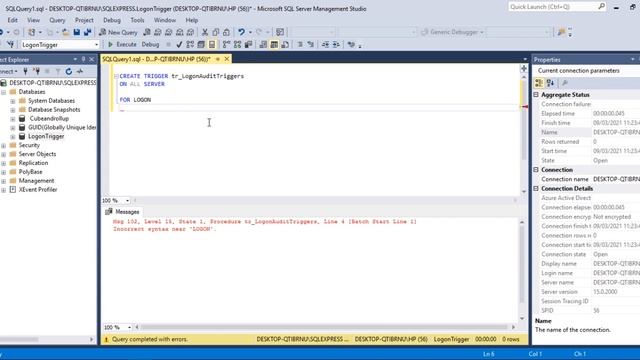The image size is (640, 360).
Task: Click the Save file icon
Action: (76, 32)
